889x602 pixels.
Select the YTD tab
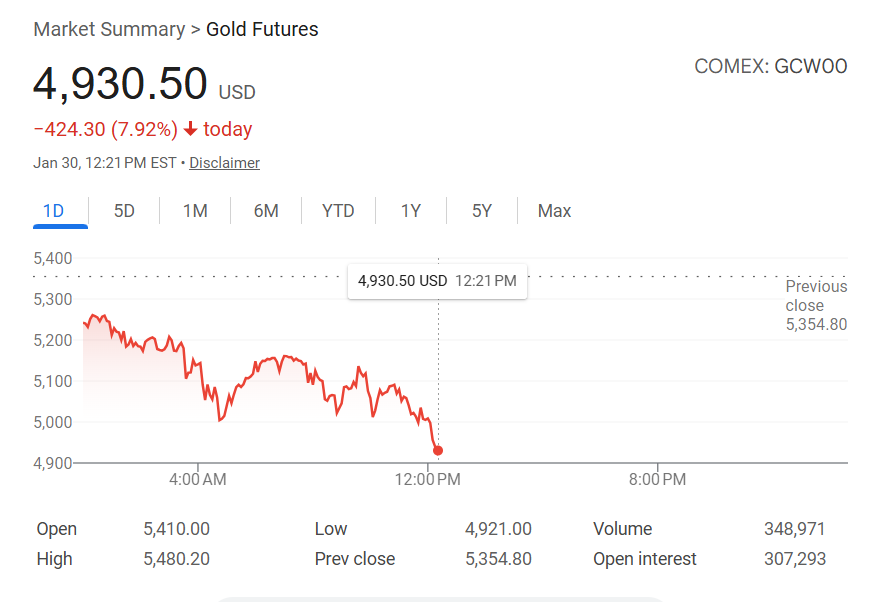(x=338, y=211)
